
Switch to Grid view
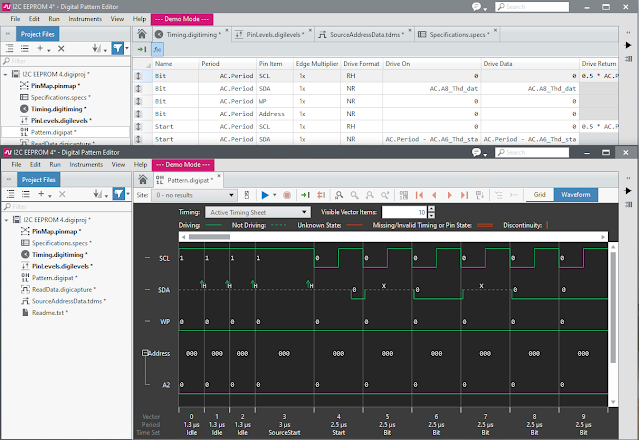539,195
